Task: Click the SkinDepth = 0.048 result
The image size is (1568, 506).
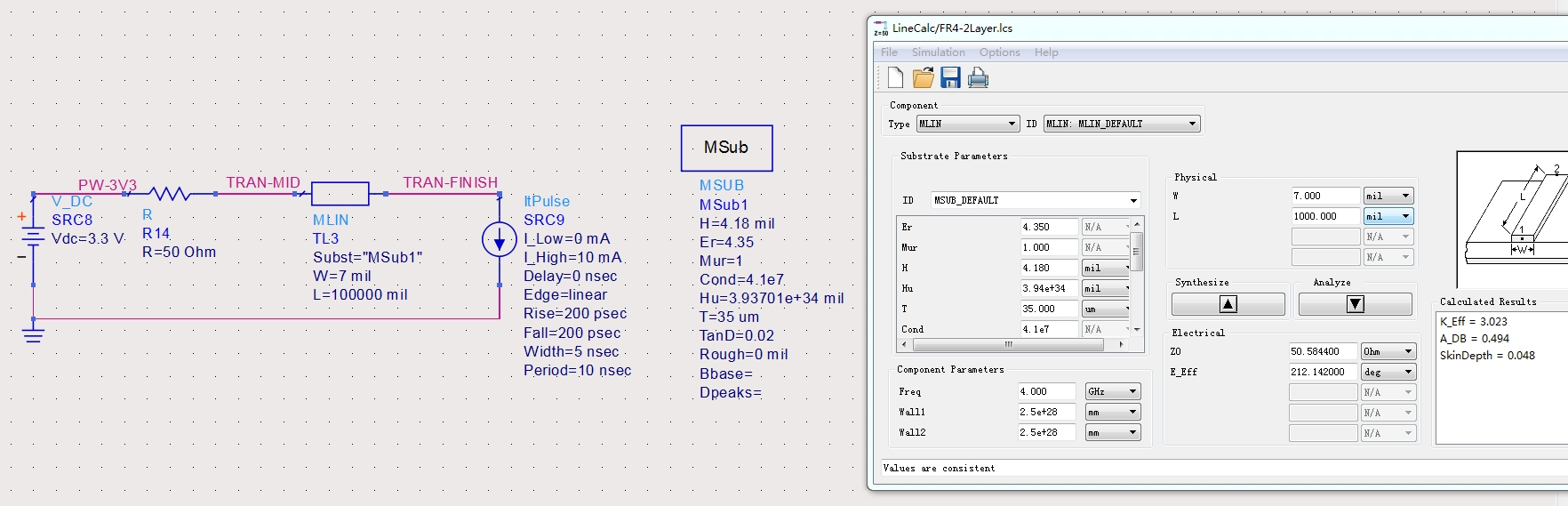Action: [1487, 356]
